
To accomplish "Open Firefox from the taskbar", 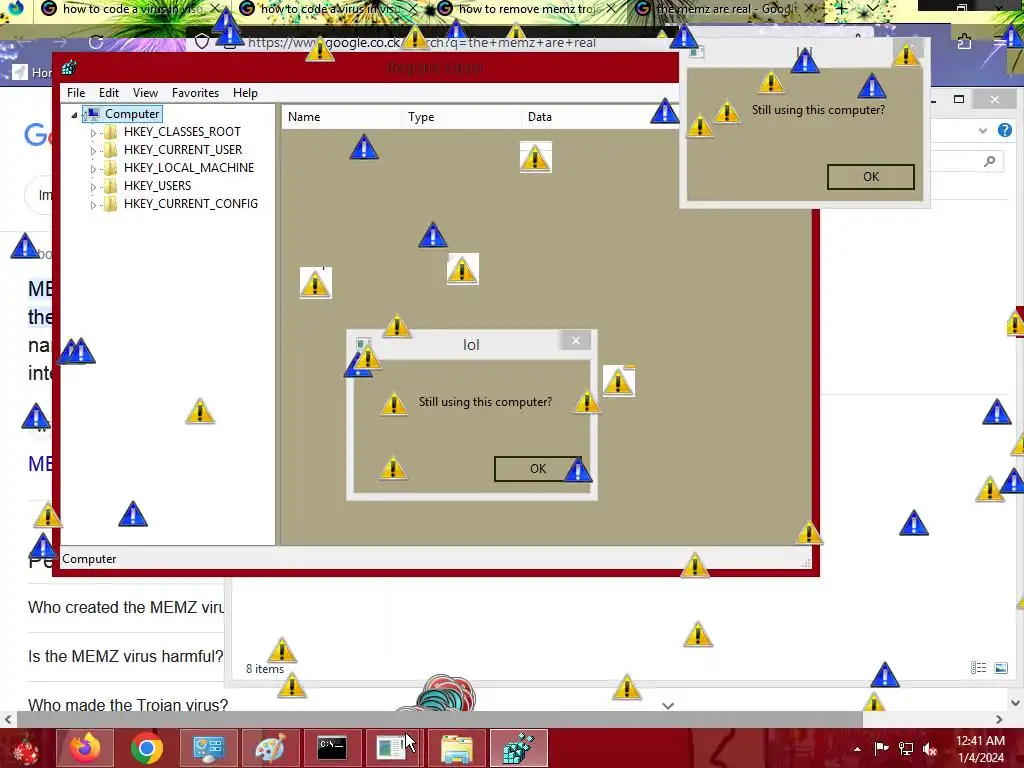I will point(85,748).
